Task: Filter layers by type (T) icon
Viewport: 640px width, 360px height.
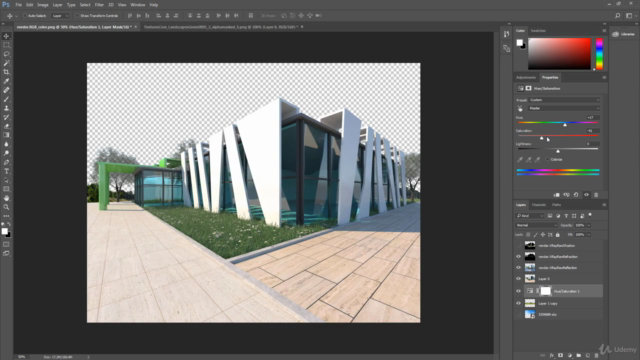Action: click(x=566, y=216)
